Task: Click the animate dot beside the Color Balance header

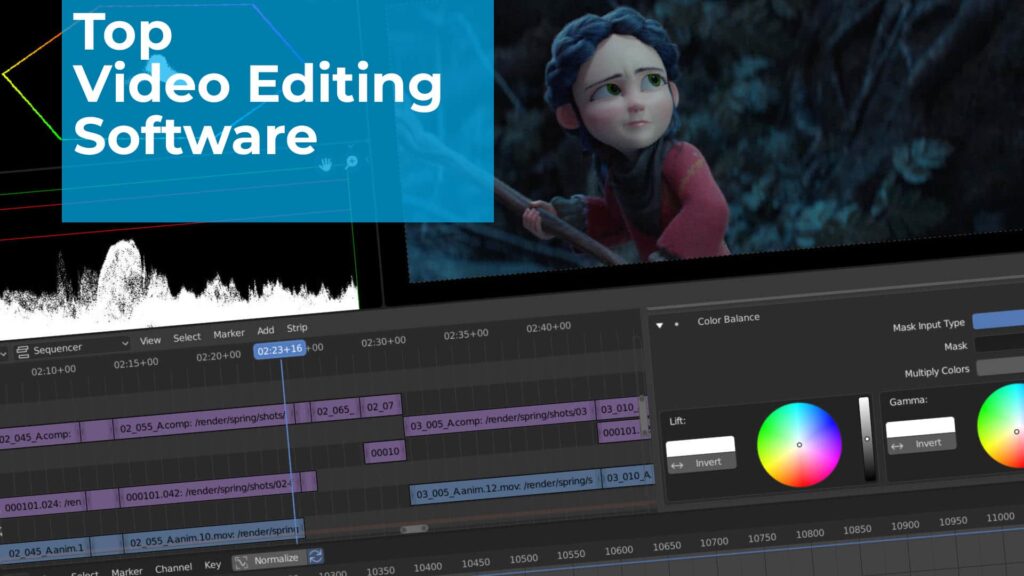Action: point(676,324)
